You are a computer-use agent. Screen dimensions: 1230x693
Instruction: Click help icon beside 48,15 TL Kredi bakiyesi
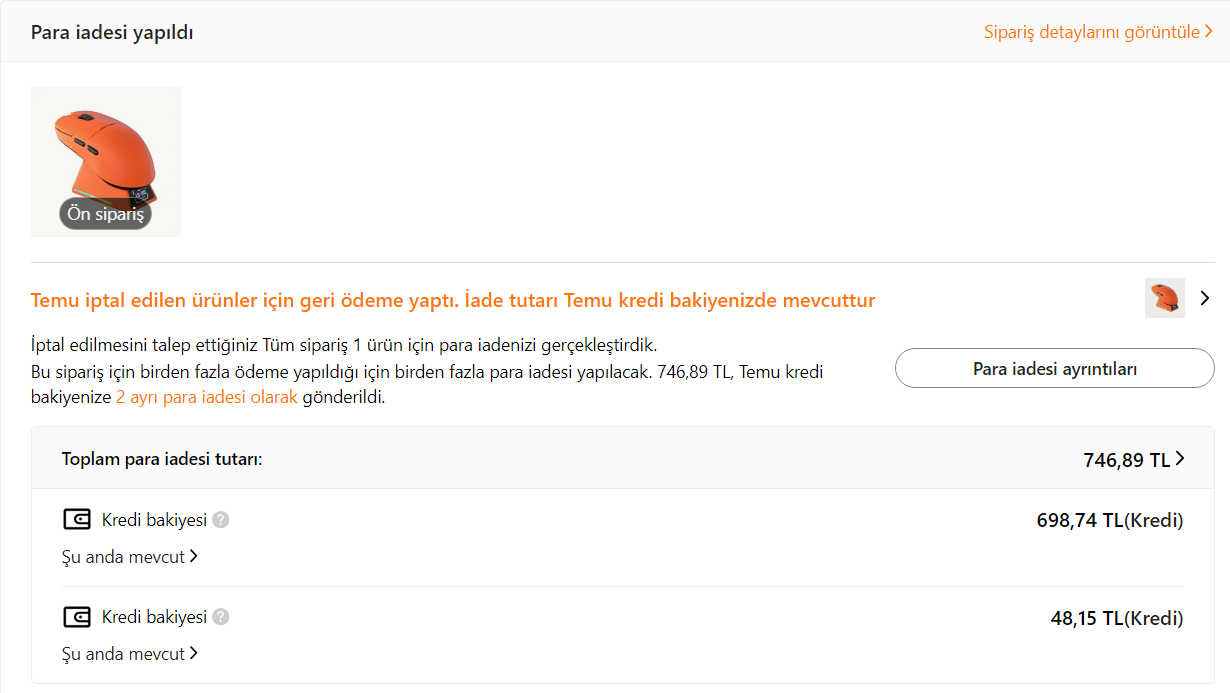221,617
